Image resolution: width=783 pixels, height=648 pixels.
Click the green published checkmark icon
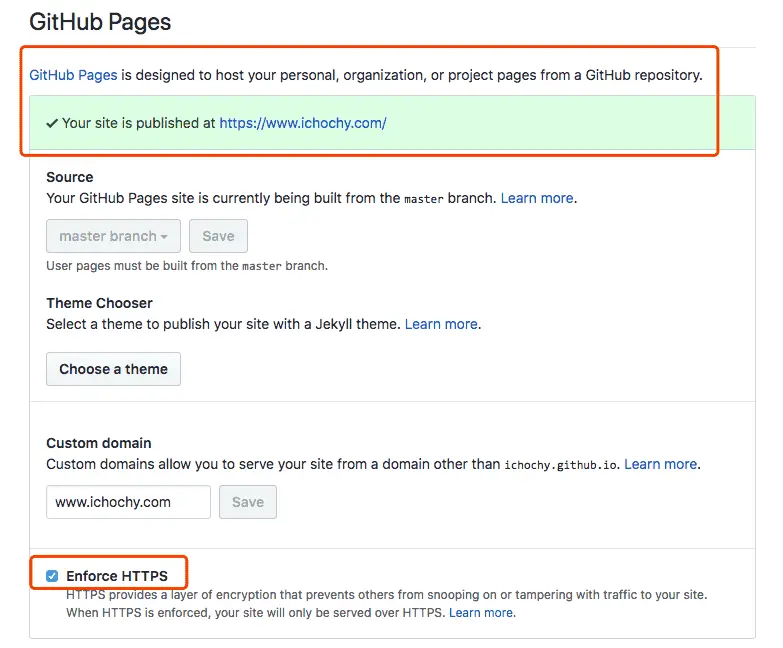tap(51, 123)
